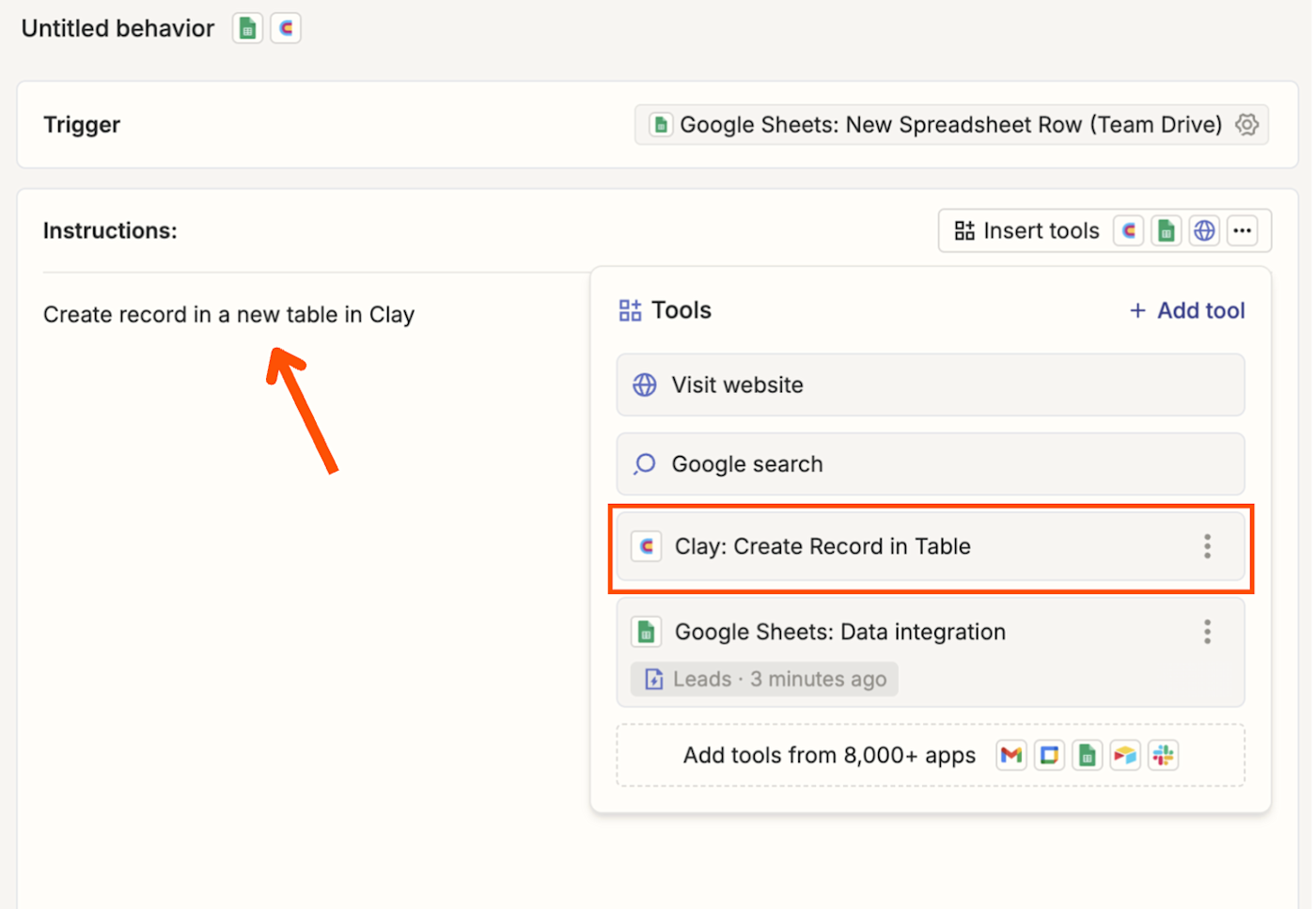Click the trigger settings gear icon

(x=1246, y=124)
